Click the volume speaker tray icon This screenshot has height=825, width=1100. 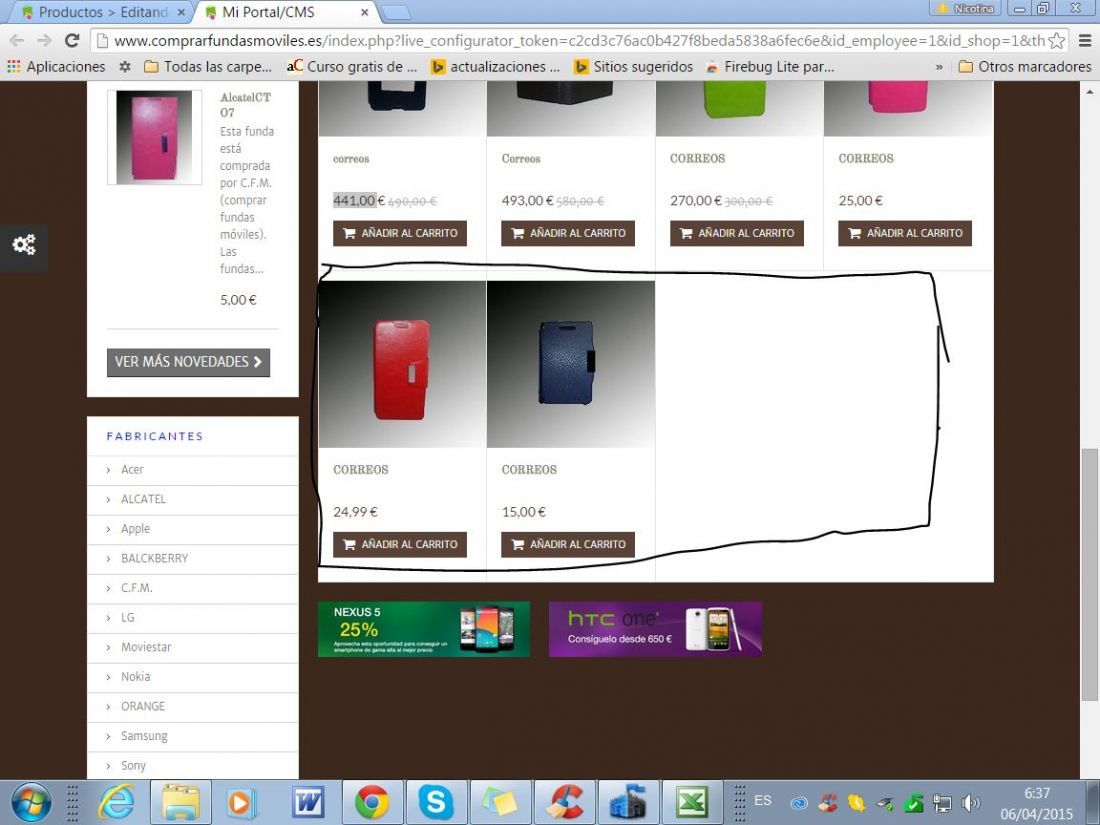(971, 803)
